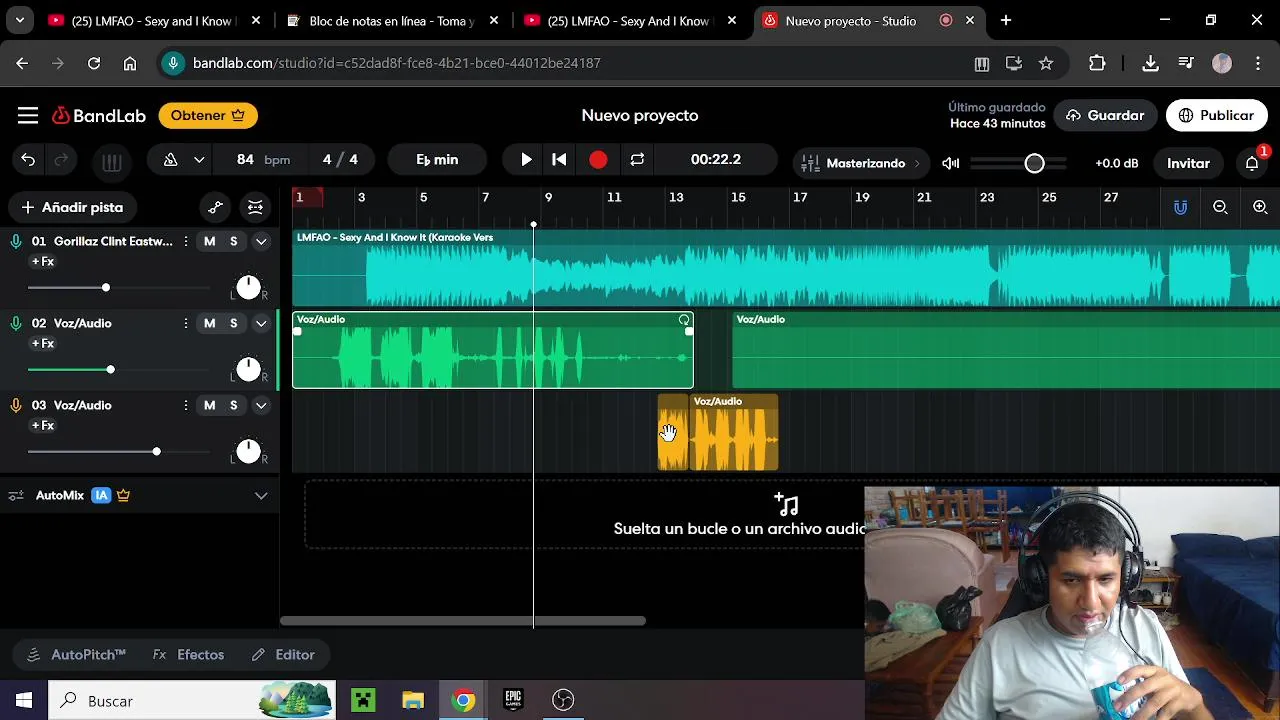The width and height of the screenshot is (1280, 720).
Task: Open track 02 options three dots
Action: 186,323
